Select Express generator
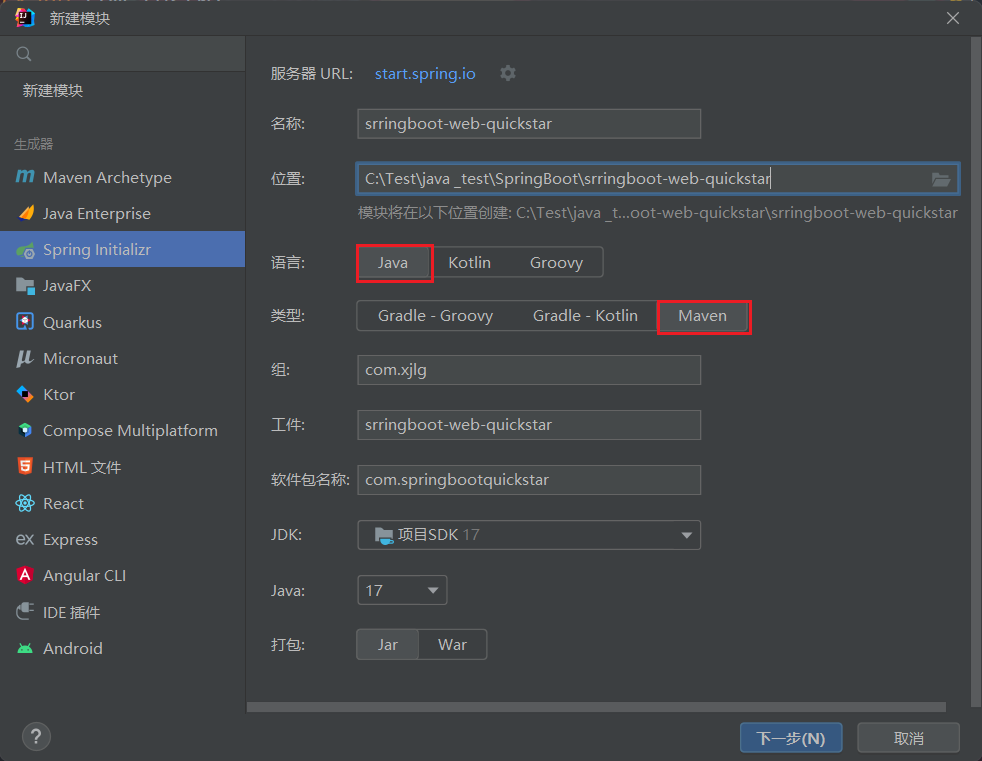982x761 pixels. point(122,539)
